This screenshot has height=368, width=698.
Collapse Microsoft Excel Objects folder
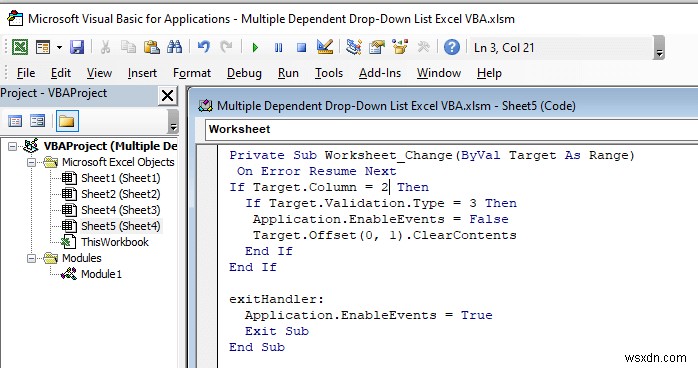click(x=31, y=162)
